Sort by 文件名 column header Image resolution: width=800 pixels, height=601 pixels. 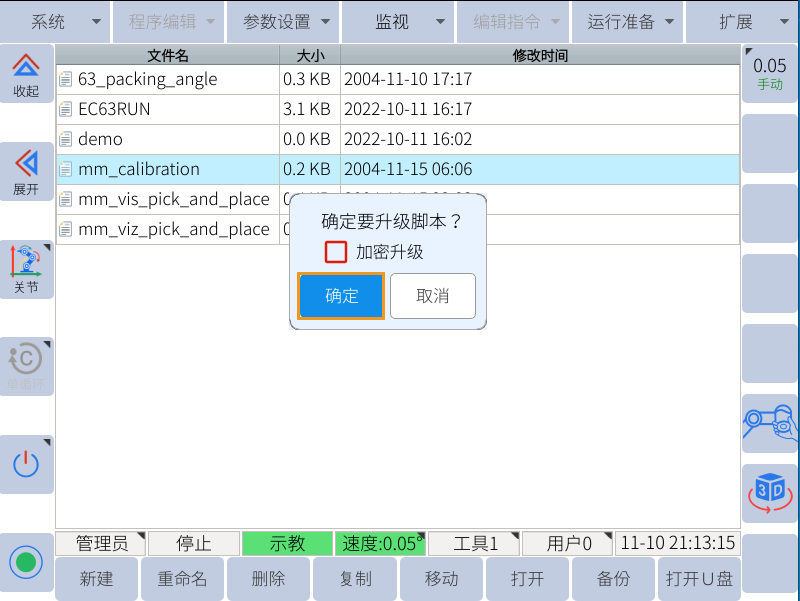(167, 55)
